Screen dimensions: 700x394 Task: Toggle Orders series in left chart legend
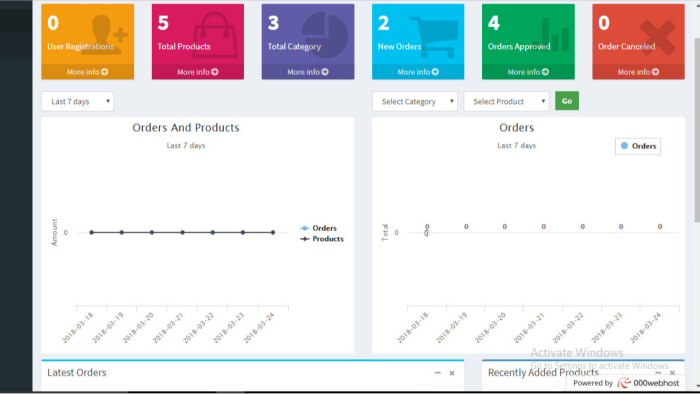[319, 228]
